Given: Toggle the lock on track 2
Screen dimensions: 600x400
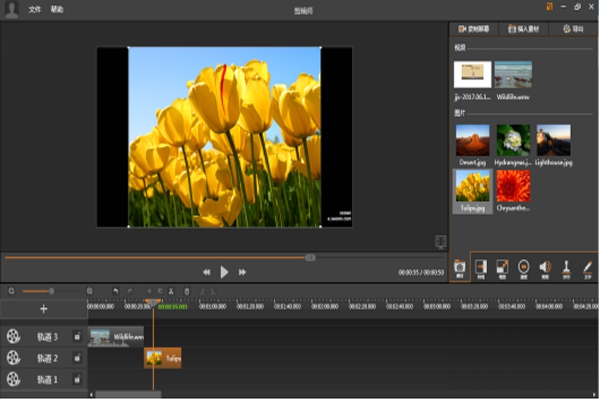Looking at the screenshot, I should (x=77, y=358).
